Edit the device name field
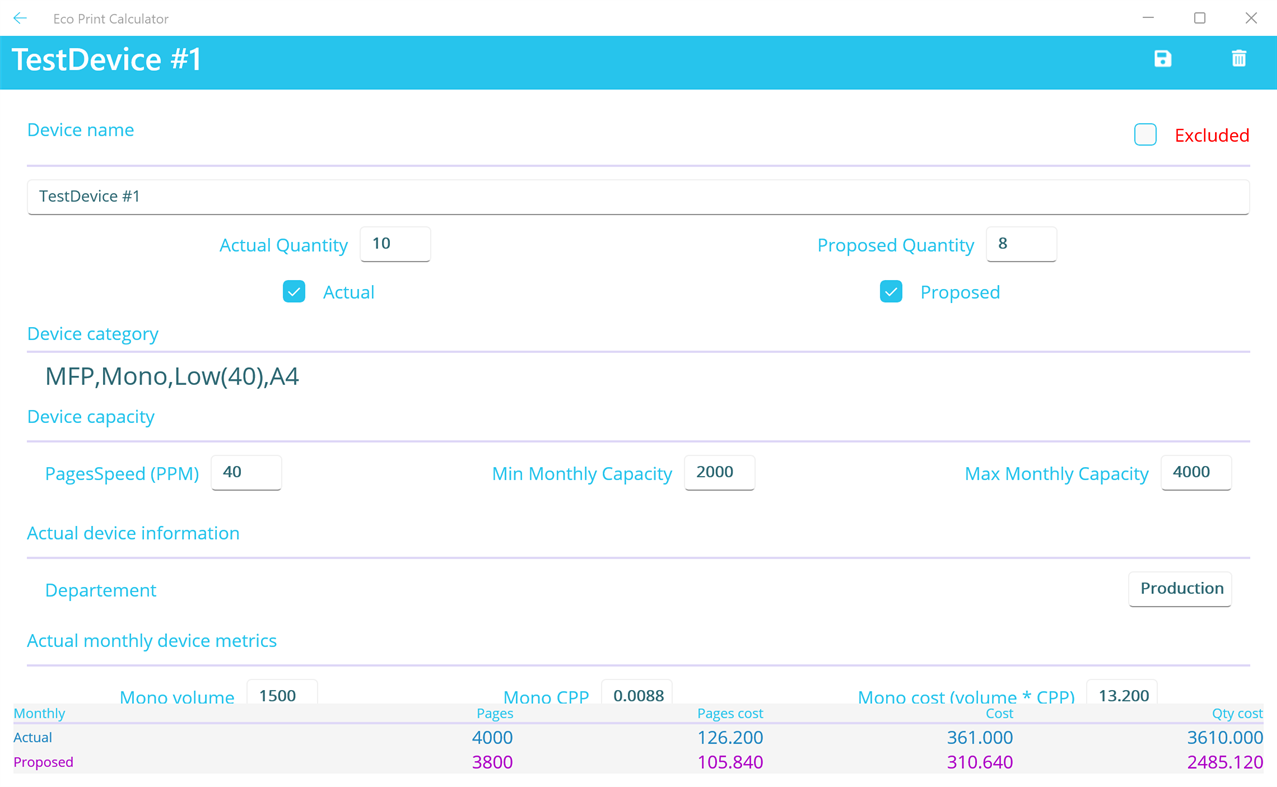Viewport: 1277px width, 787px height. point(638,196)
